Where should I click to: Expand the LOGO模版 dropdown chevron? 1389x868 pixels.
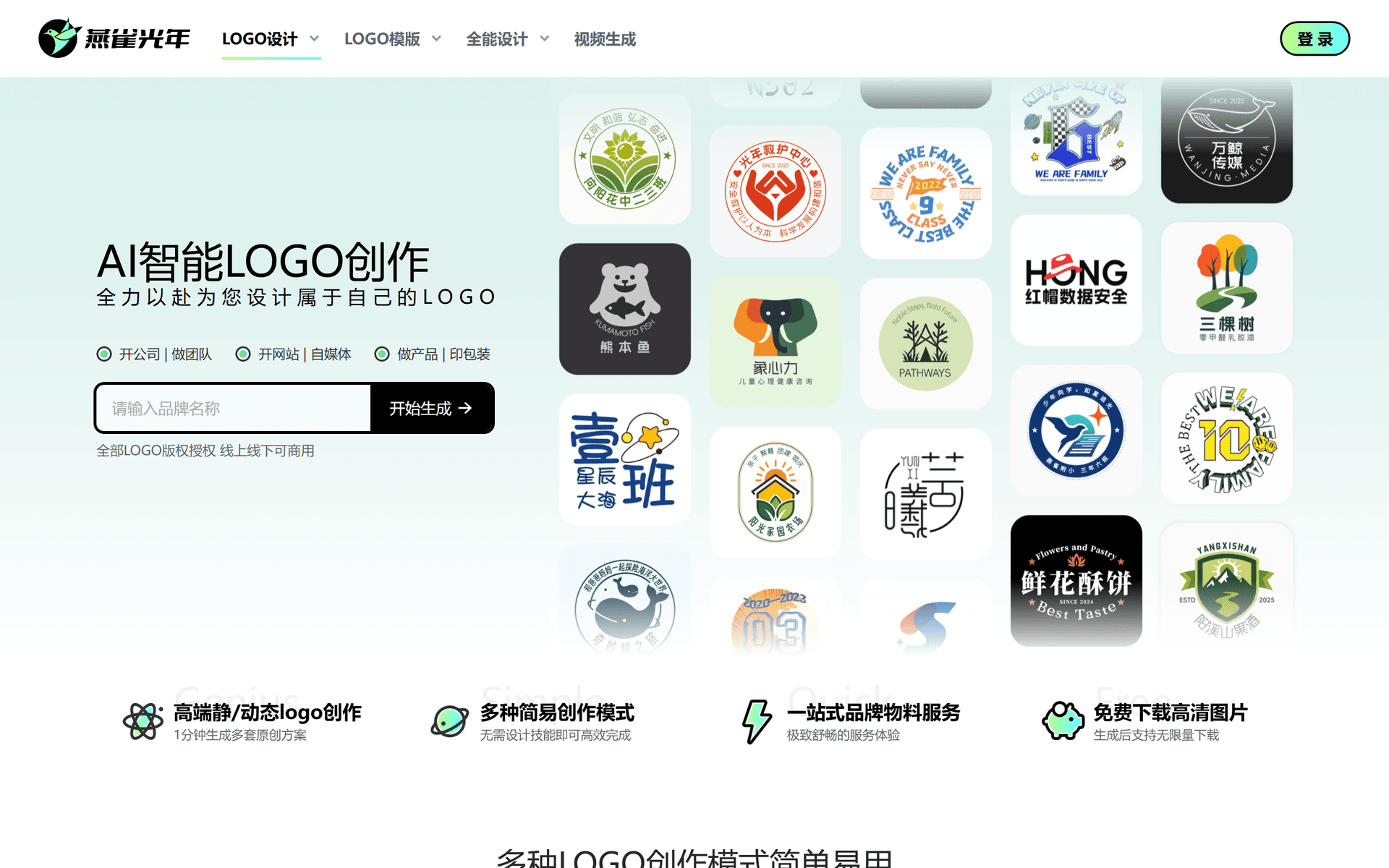(437, 39)
